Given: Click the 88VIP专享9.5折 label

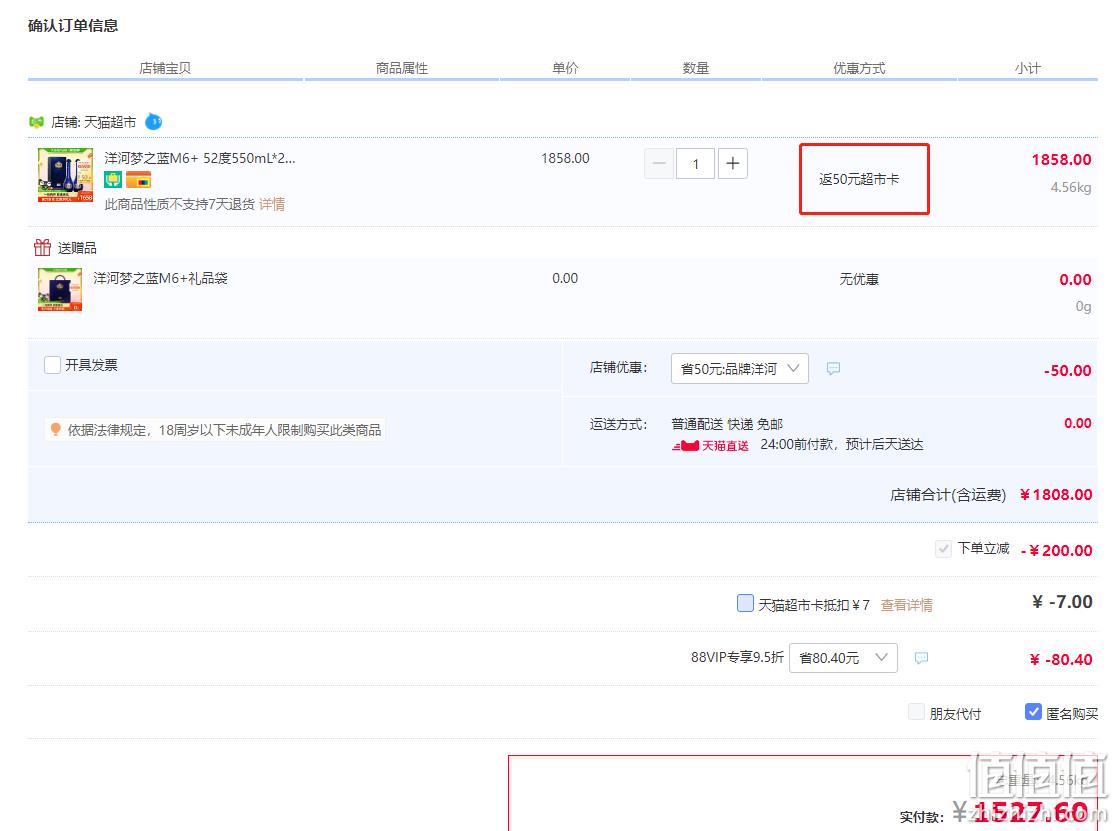Looking at the screenshot, I should (737, 657).
